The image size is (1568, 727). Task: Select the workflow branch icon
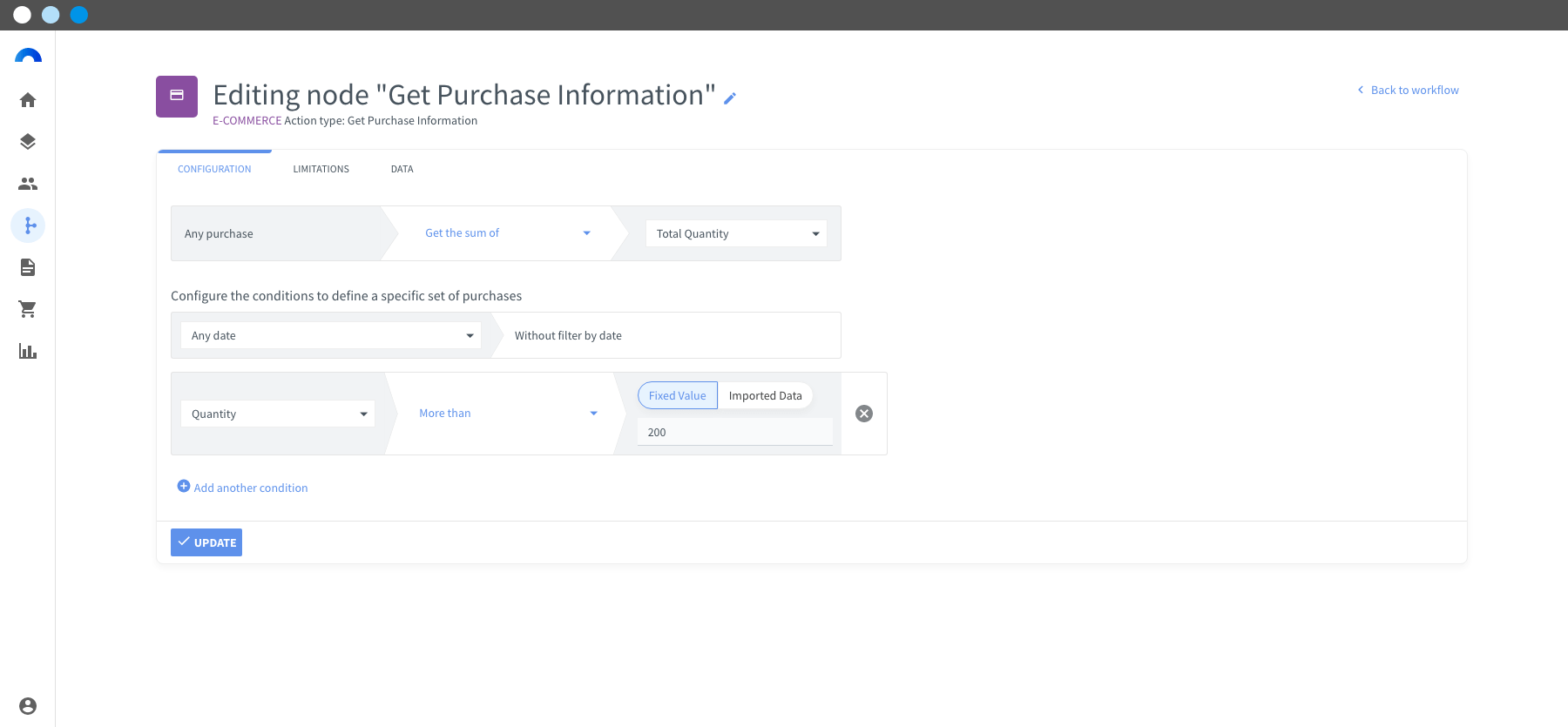tap(28, 226)
